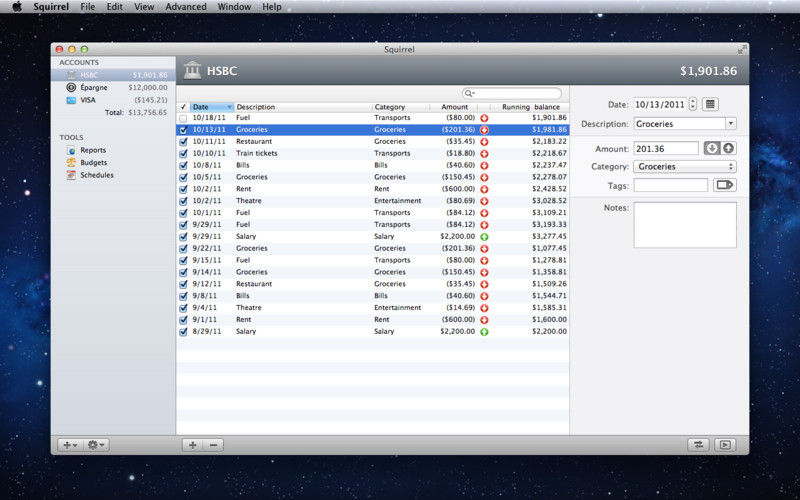Screen dimensions: 800x500
Task: Uncheck the 9/29/11 Salary transaction checkbox
Action: [x=183, y=237]
